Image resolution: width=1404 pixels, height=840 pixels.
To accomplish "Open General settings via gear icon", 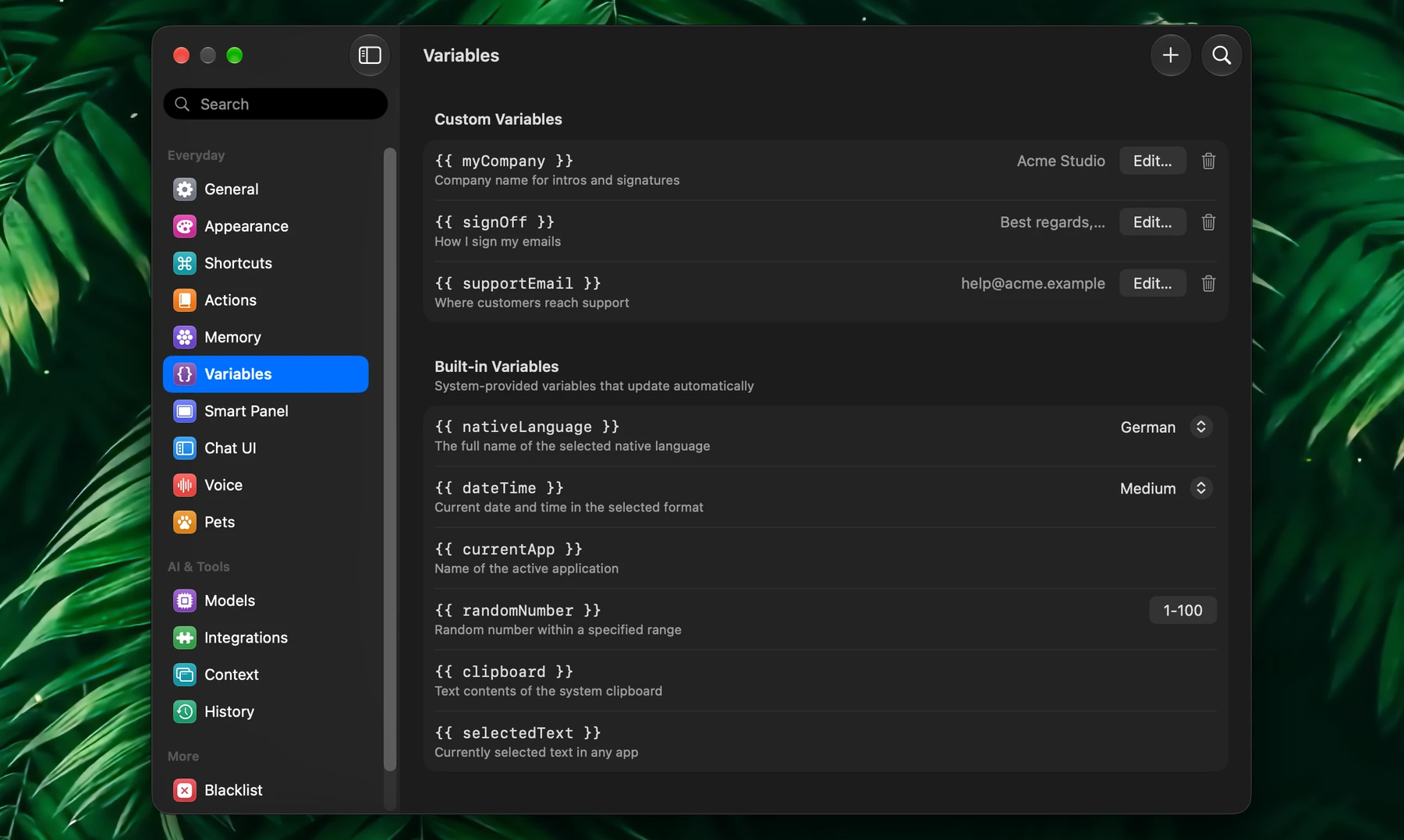I will [x=185, y=189].
